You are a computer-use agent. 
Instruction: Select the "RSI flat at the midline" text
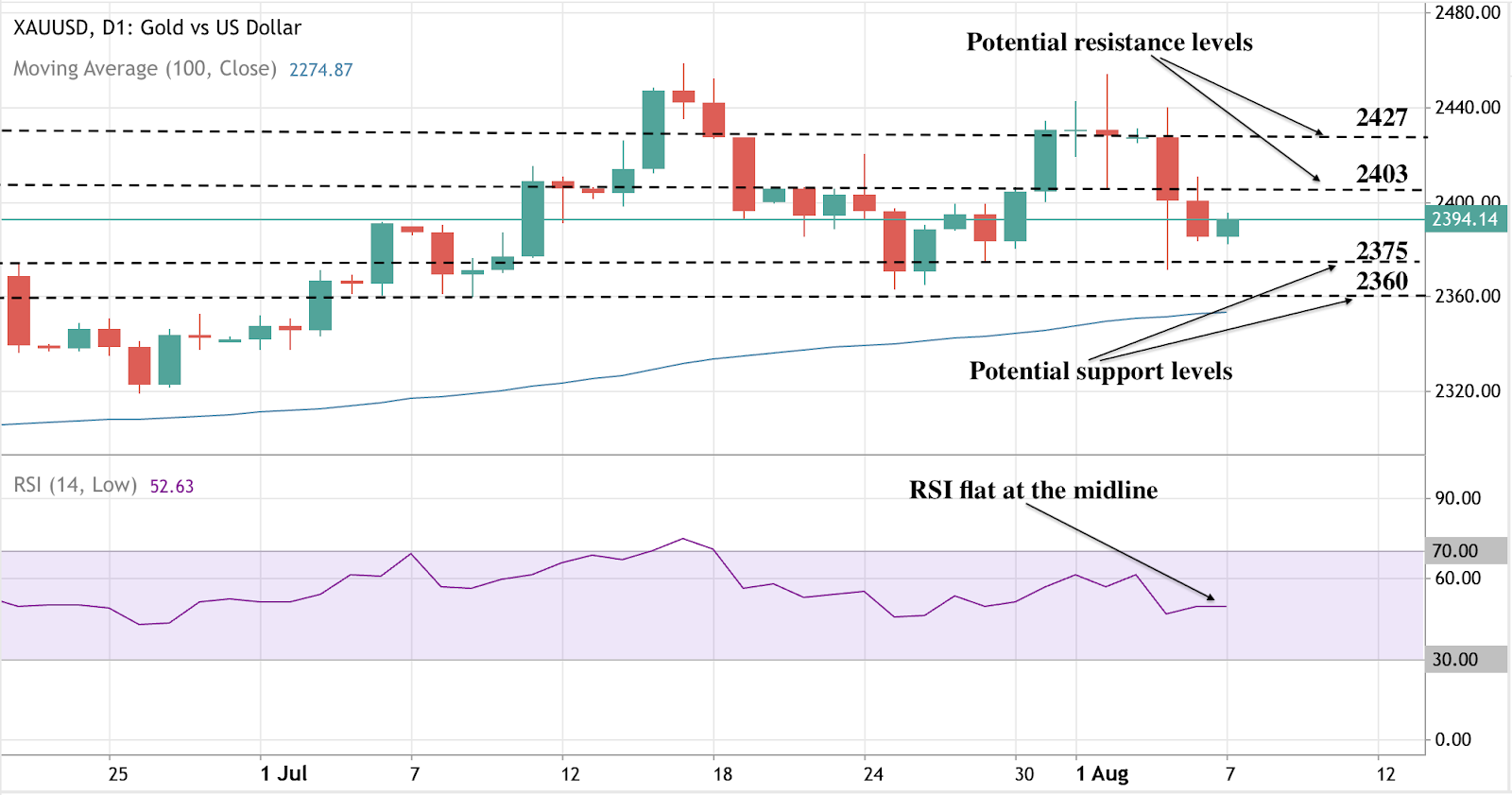[1033, 490]
